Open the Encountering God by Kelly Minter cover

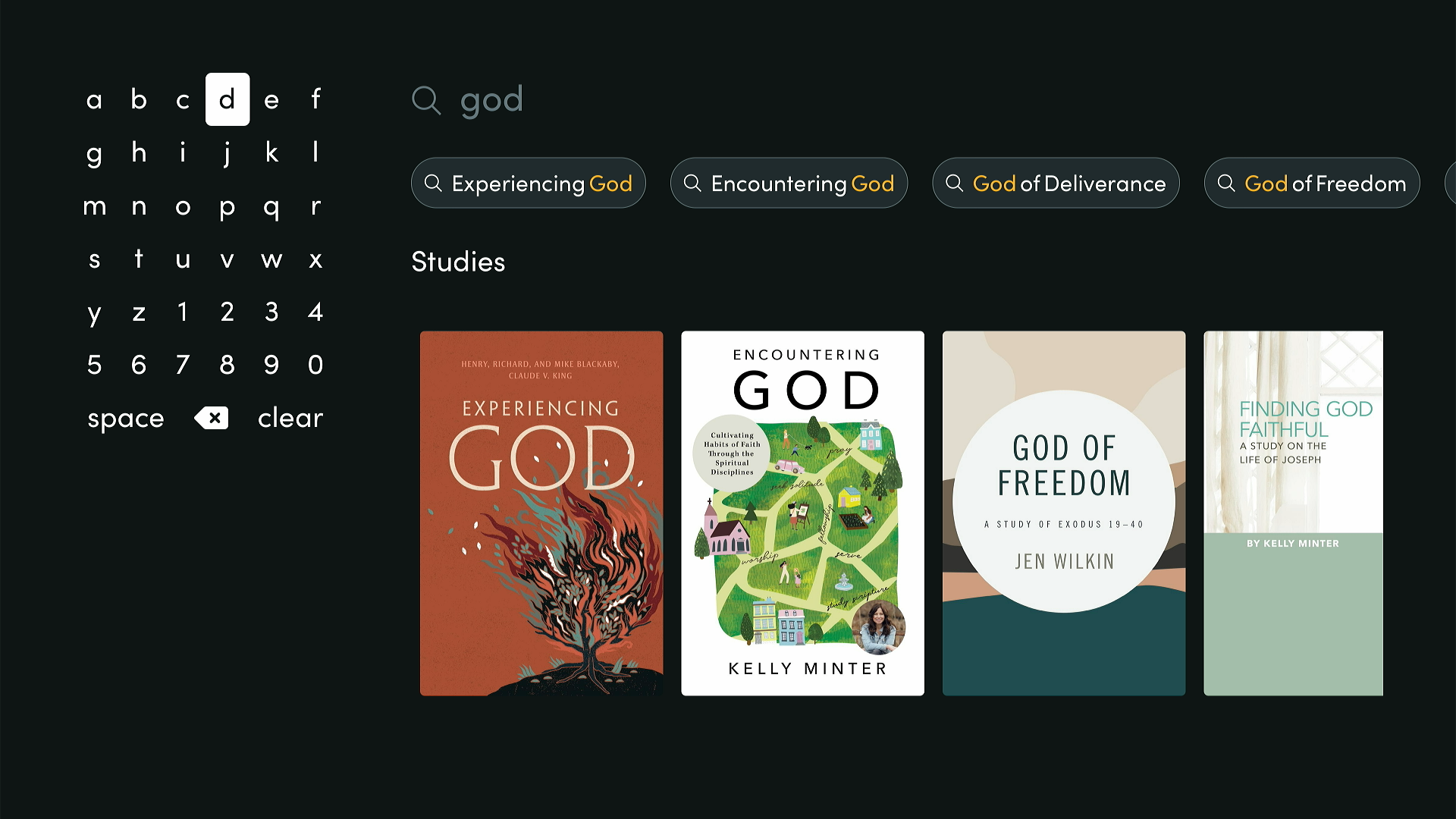coord(802,513)
